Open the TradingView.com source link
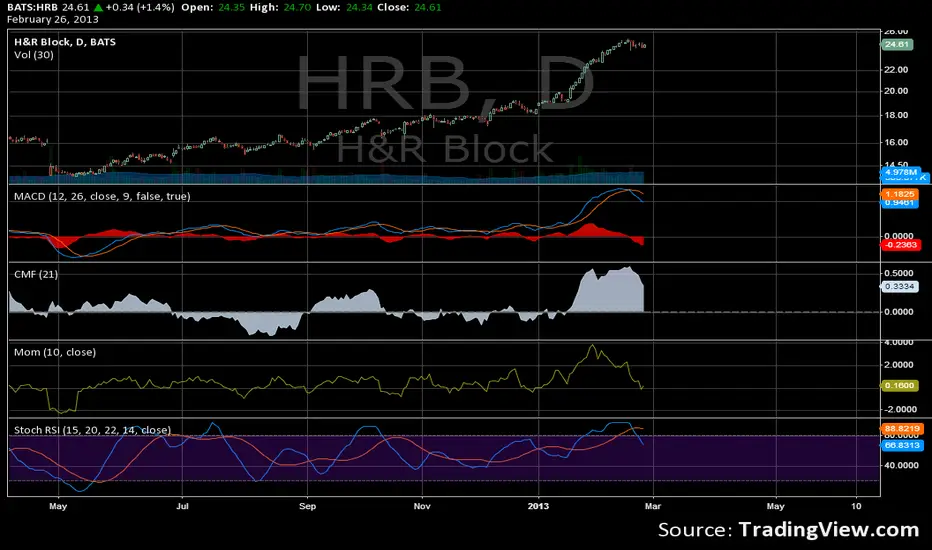Viewport: 932px width, 550px height. (x=829, y=529)
